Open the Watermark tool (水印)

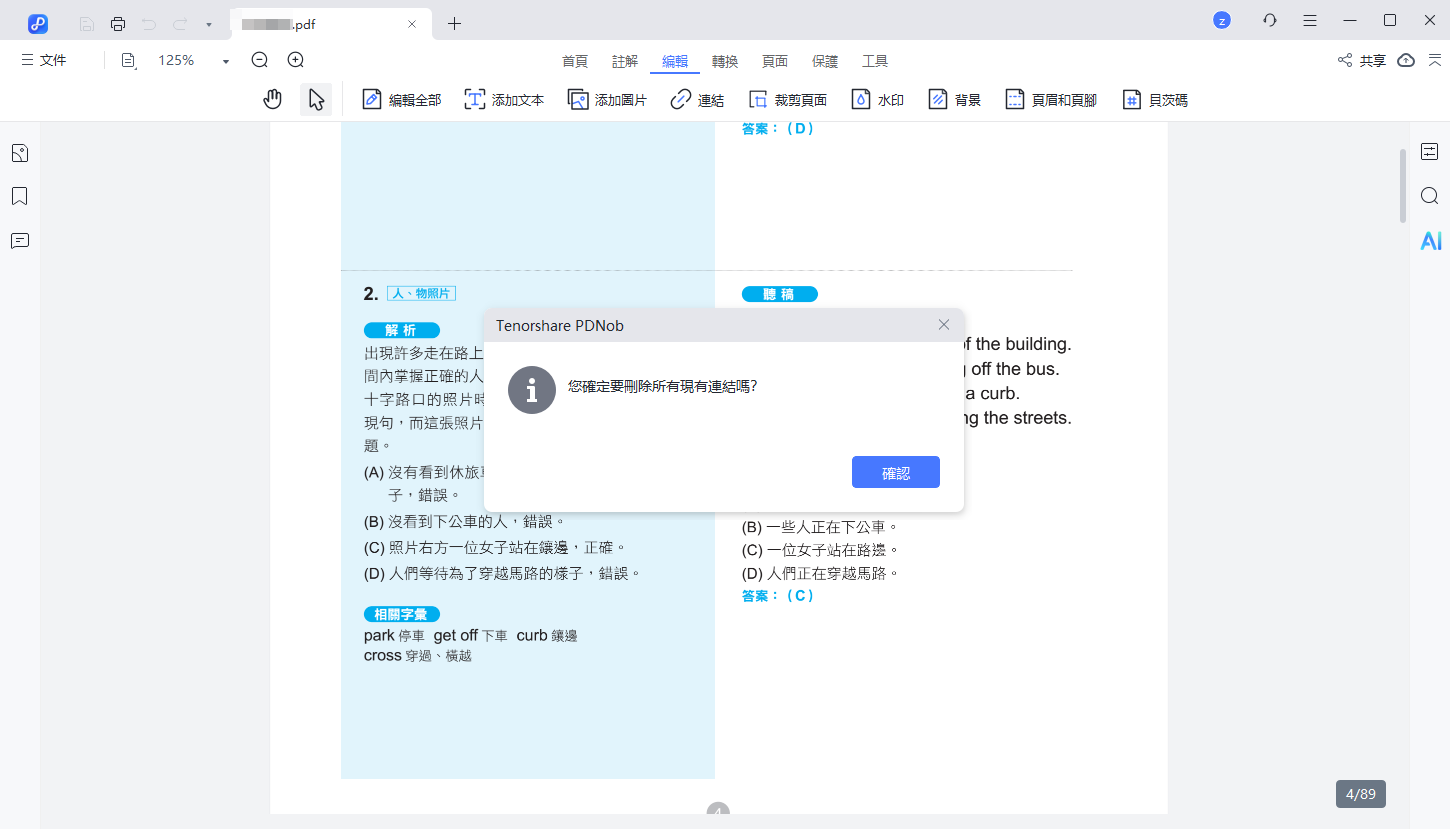point(877,99)
